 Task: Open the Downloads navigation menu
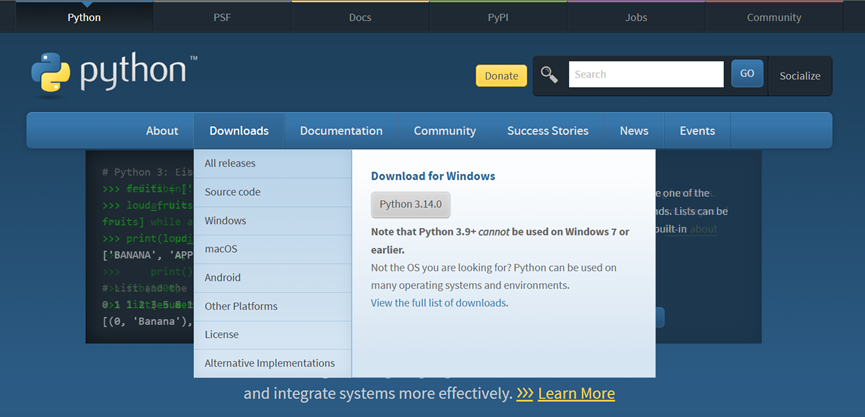tap(239, 131)
